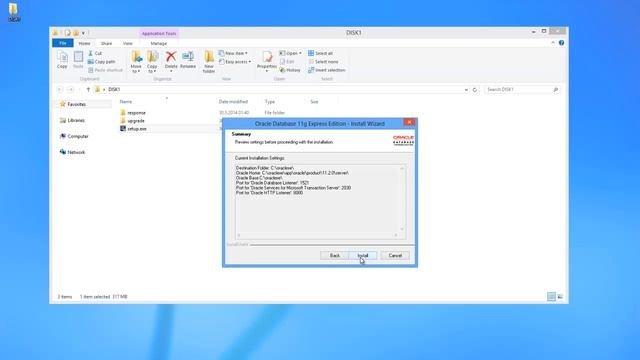Click History in the ribbon

tap(290, 70)
